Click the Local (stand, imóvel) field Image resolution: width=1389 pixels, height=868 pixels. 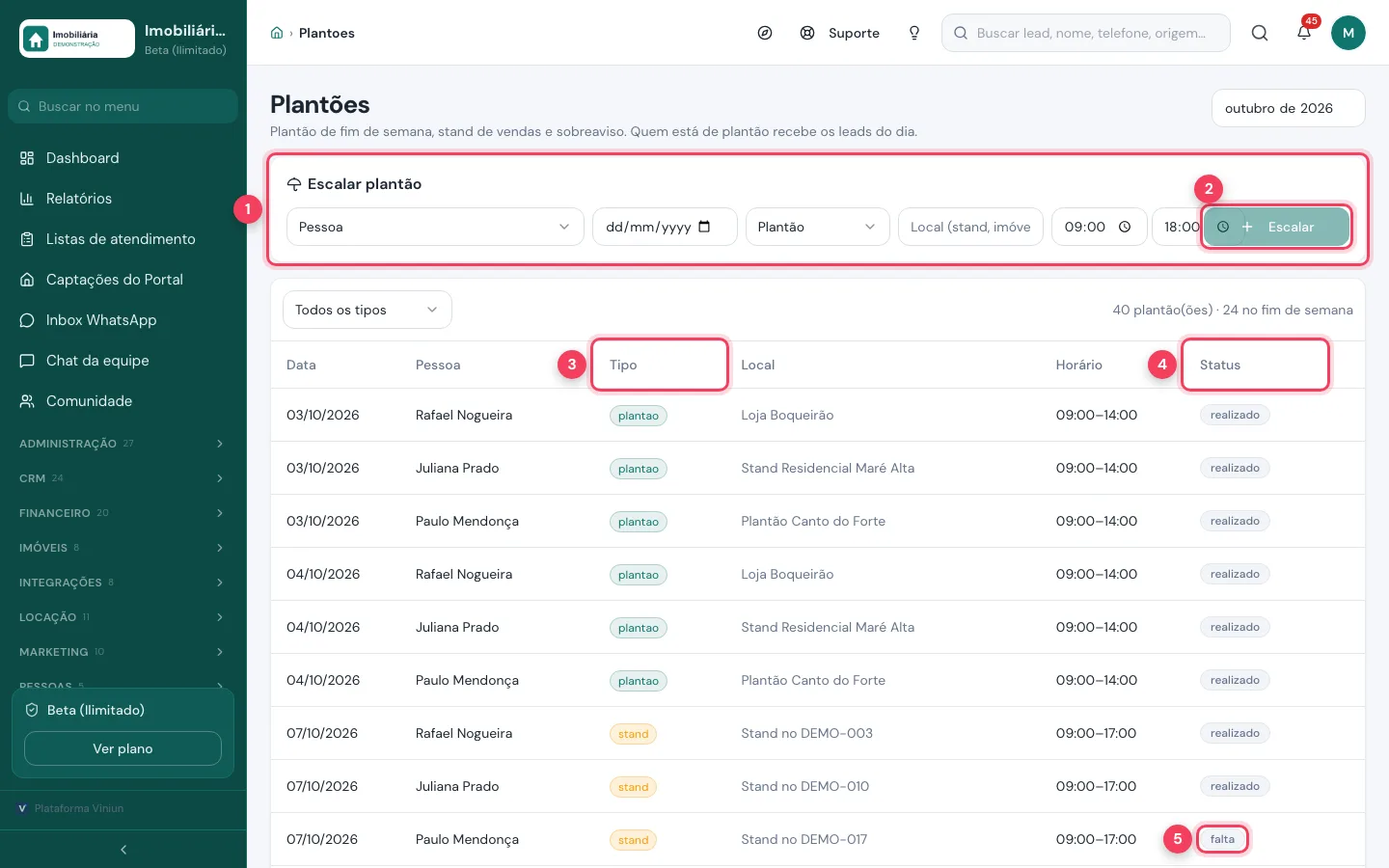(x=970, y=227)
